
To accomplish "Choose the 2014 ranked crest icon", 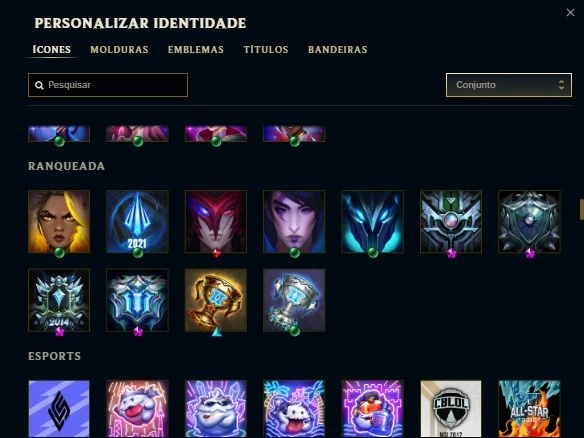I will tap(59, 300).
